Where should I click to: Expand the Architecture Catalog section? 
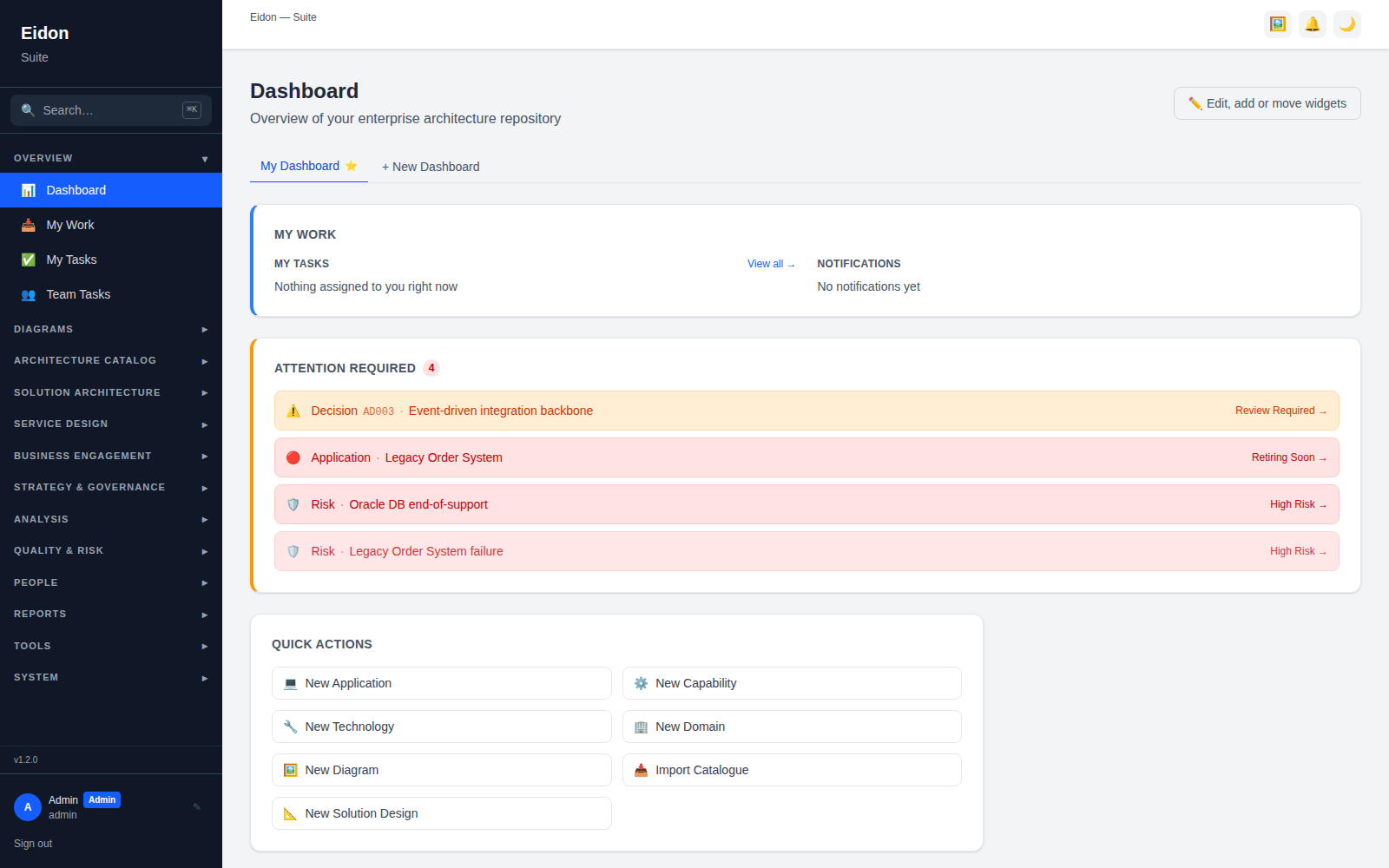(x=111, y=360)
